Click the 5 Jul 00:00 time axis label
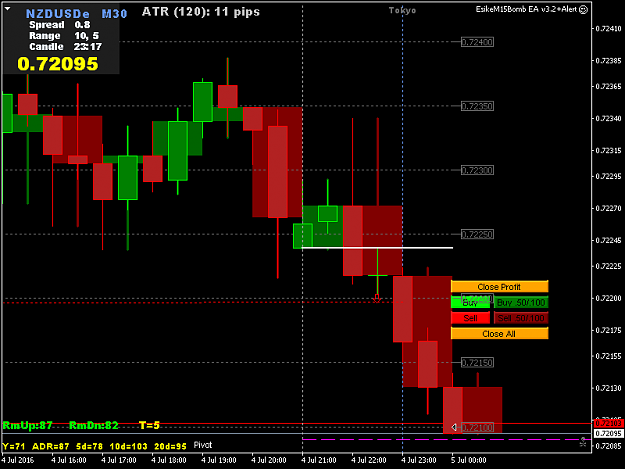Viewport: 625px width, 469px height. (469, 460)
